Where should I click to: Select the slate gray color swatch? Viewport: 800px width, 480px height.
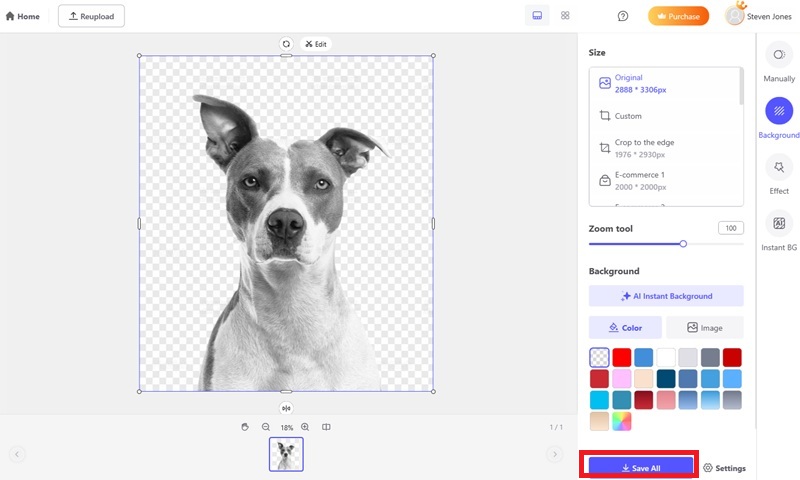710,358
